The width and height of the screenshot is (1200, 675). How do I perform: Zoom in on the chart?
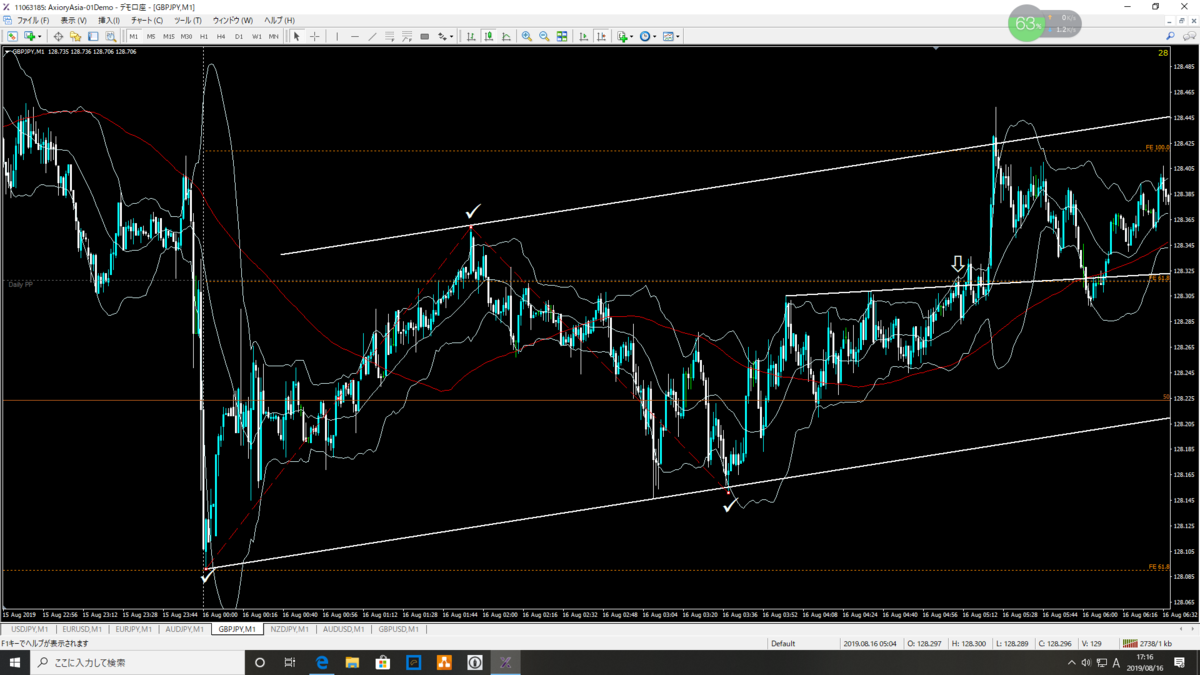tap(527, 36)
